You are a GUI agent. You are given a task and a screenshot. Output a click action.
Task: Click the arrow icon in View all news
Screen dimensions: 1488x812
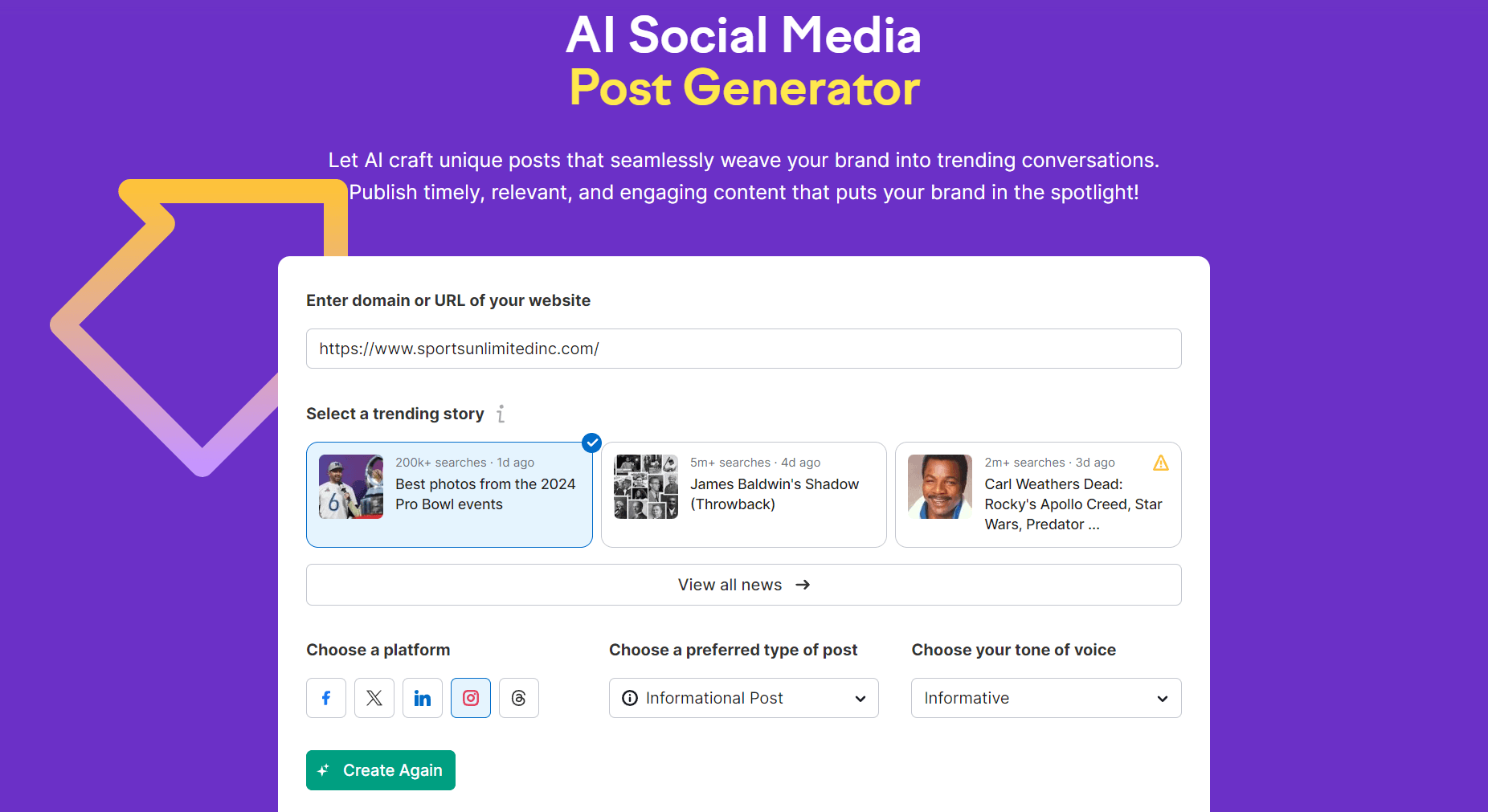click(x=803, y=585)
